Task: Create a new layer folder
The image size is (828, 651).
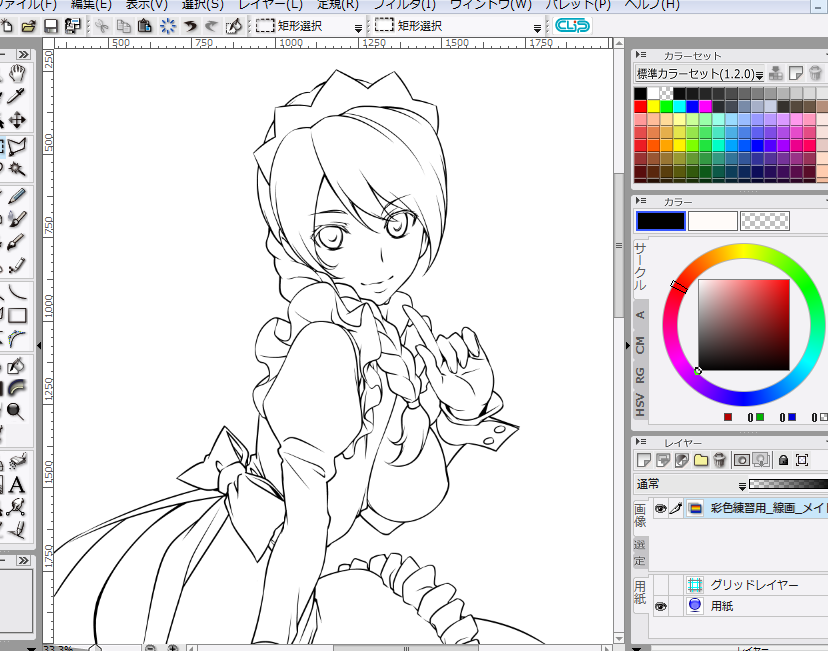Action: (x=701, y=460)
